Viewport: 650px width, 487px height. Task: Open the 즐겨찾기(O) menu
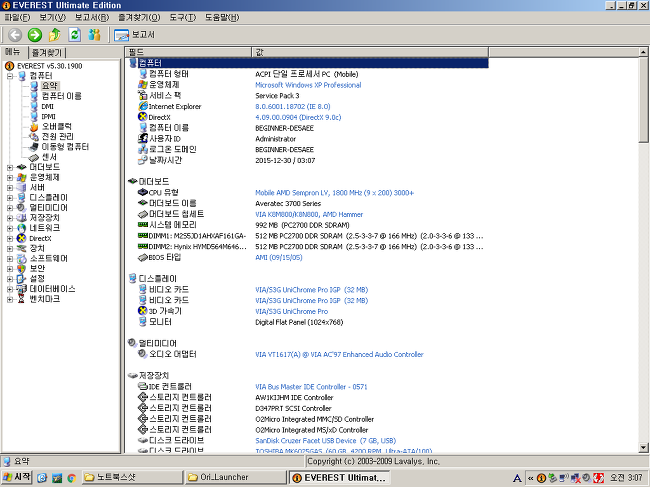click(139, 17)
